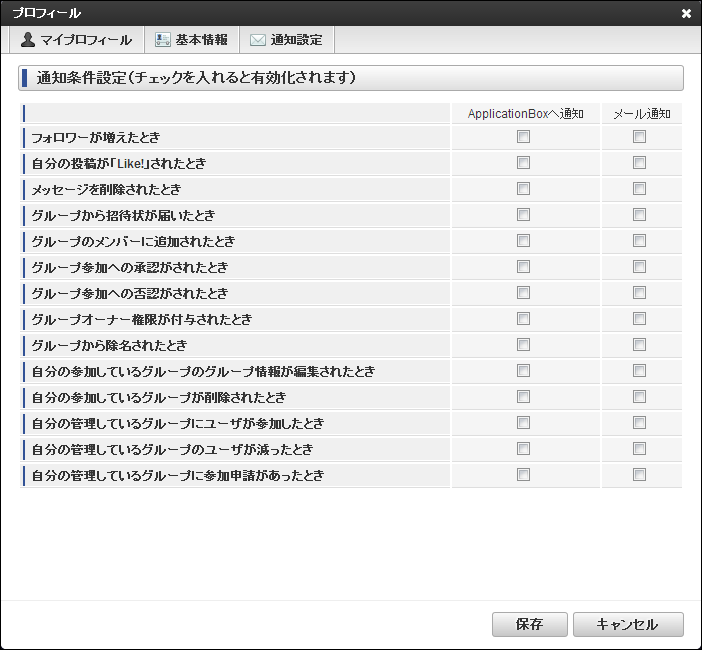Toggle ApplicationBox checkbox for メッセージを削除されたとき
This screenshot has width=703, height=651.
pos(523,188)
